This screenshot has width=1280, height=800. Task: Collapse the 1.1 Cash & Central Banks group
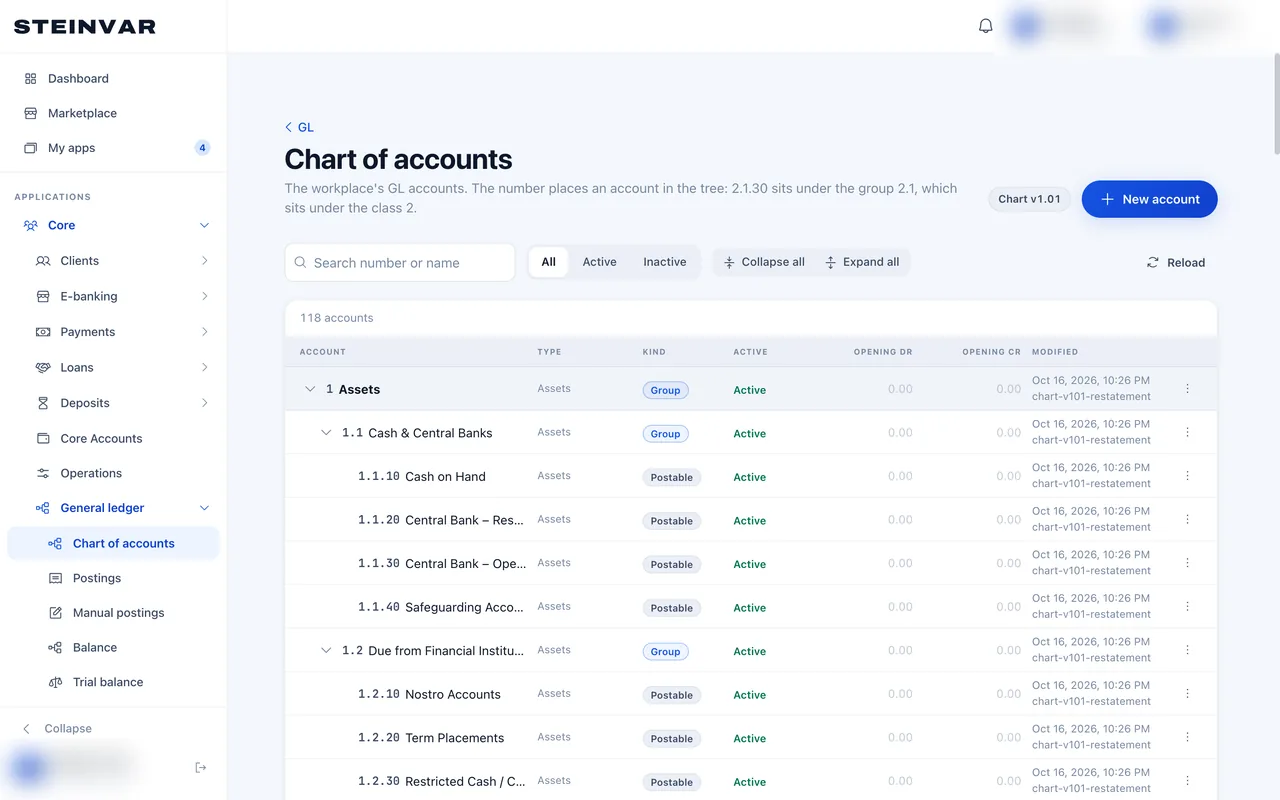pos(326,433)
